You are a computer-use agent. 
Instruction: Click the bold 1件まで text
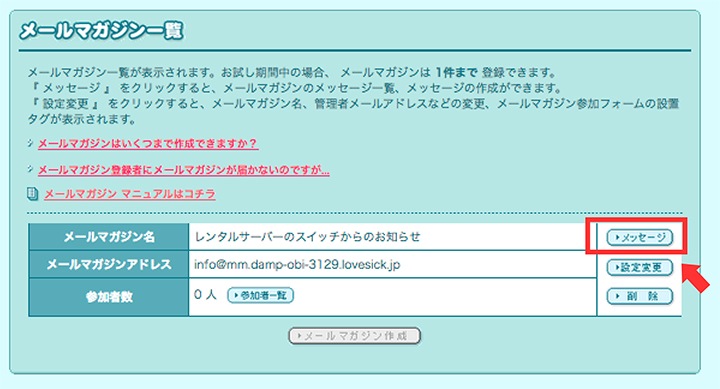point(456,73)
